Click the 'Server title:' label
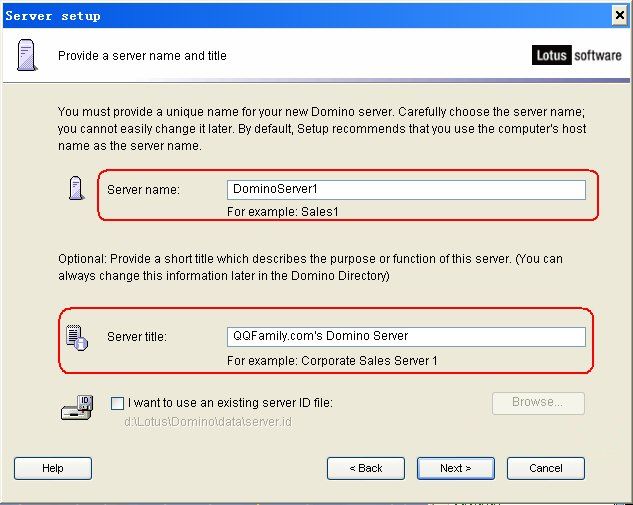The image size is (633, 505). [x=137, y=337]
